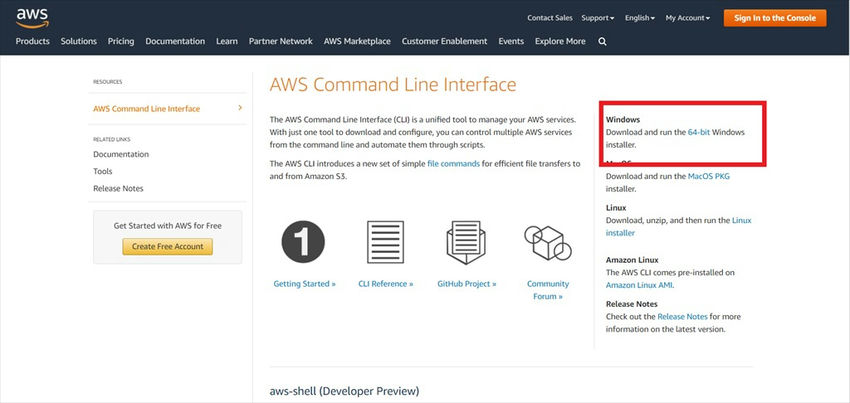This screenshot has height=403, width=850.
Task: Go to the Pricing menu item
Action: pyautogui.click(x=121, y=41)
